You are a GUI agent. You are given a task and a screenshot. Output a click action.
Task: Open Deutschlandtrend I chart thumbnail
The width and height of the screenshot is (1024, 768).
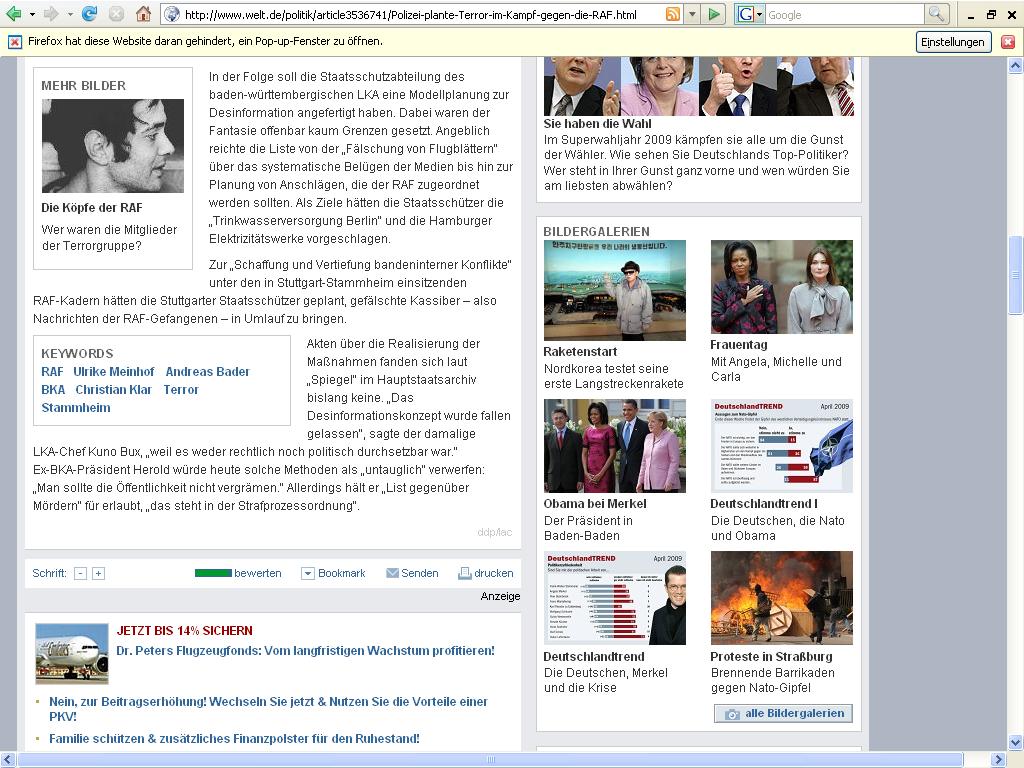click(x=782, y=445)
